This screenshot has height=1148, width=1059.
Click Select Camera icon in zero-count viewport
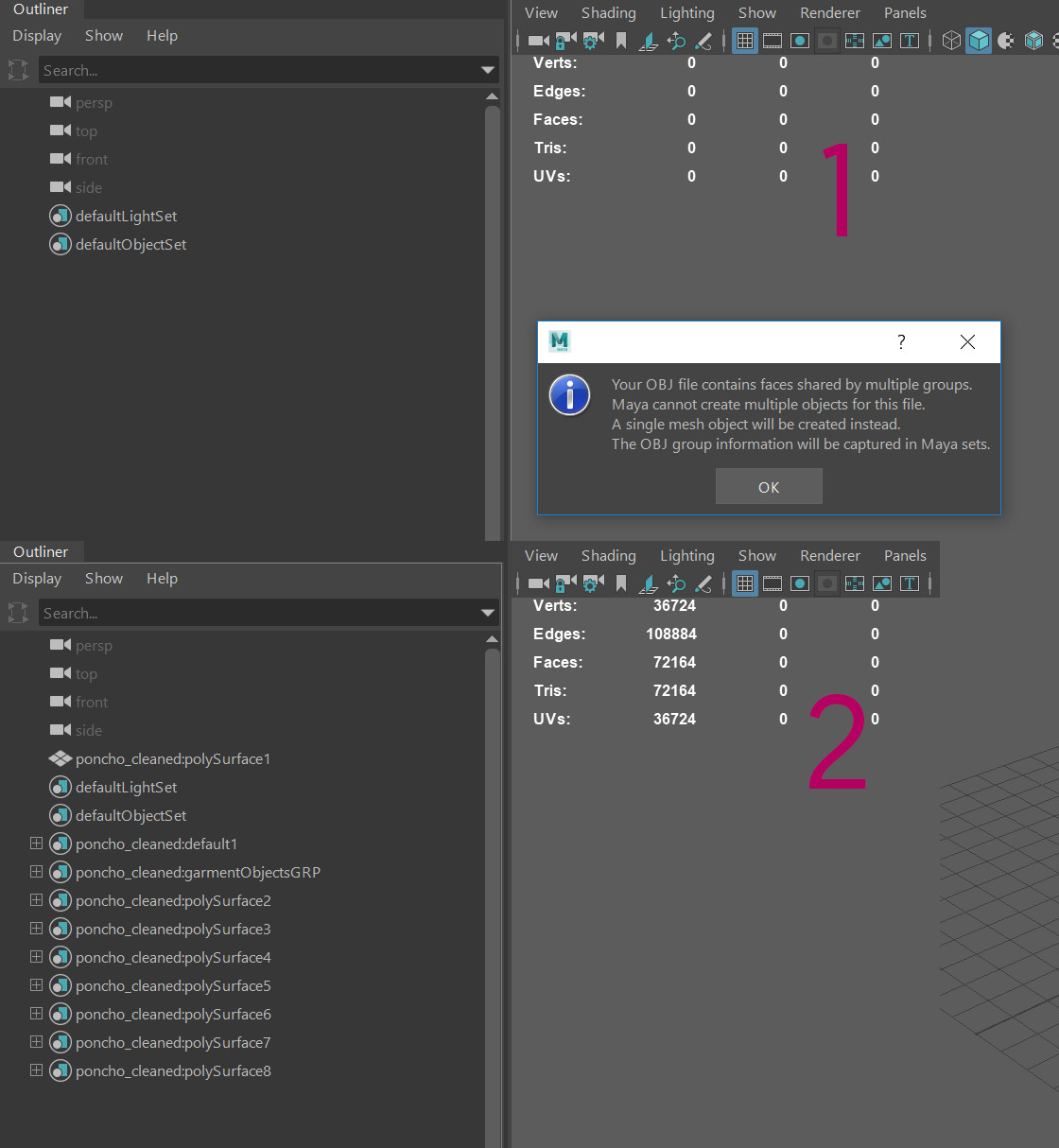click(539, 41)
